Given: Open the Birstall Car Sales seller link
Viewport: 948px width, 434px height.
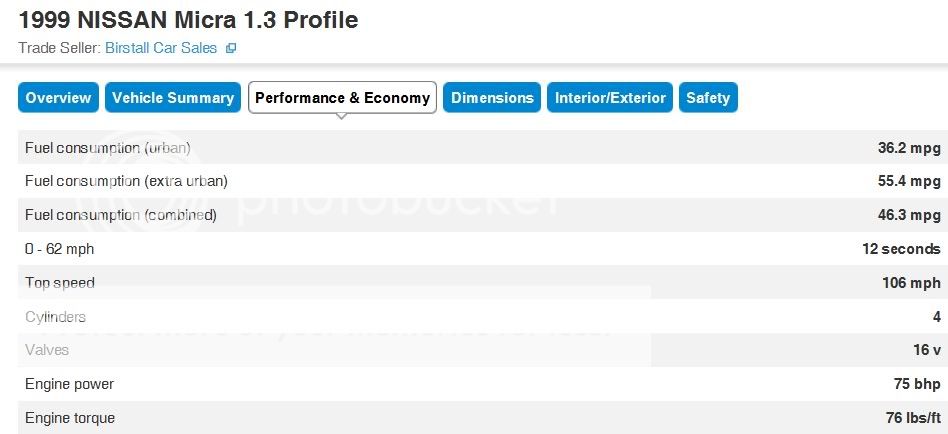Looking at the screenshot, I should [x=161, y=48].
